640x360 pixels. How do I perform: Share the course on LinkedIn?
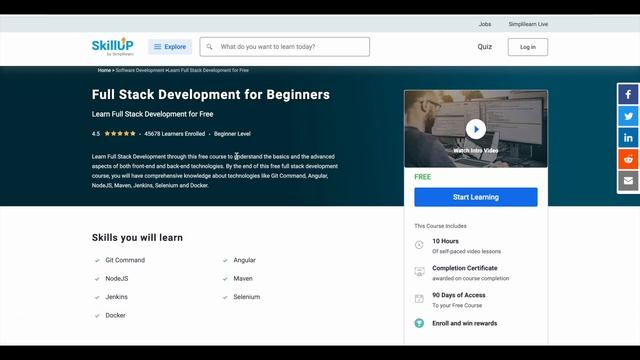click(628, 138)
